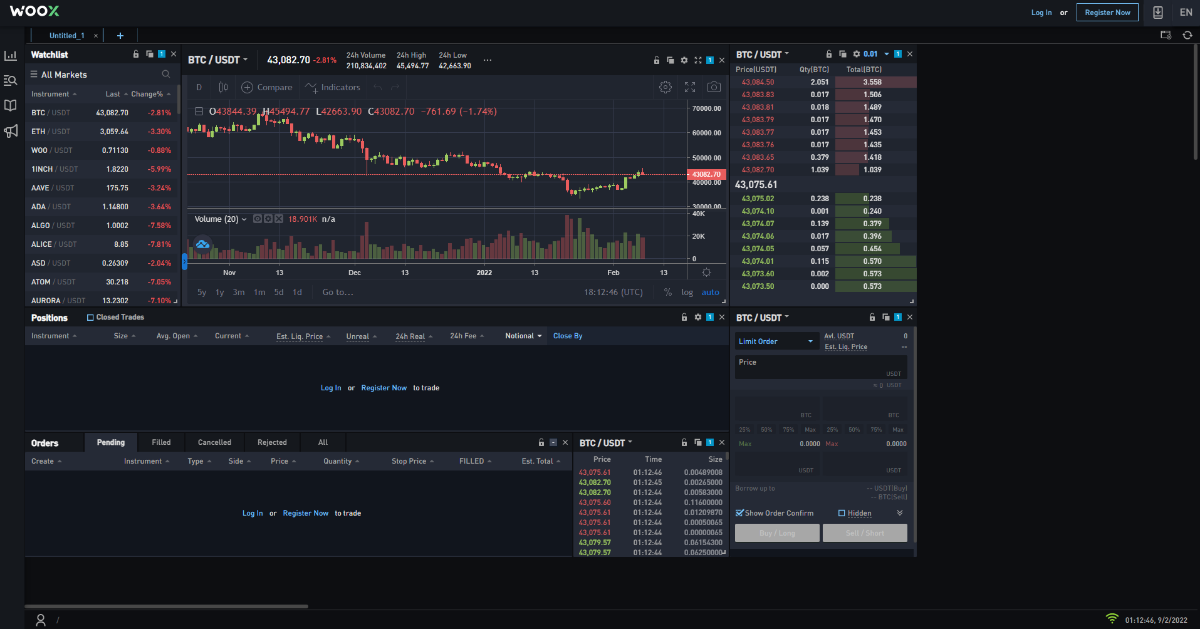The height and width of the screenshot is (629, 1200).
Task: Check the Closed Trades checkbox
Action: tap(90, 317)
